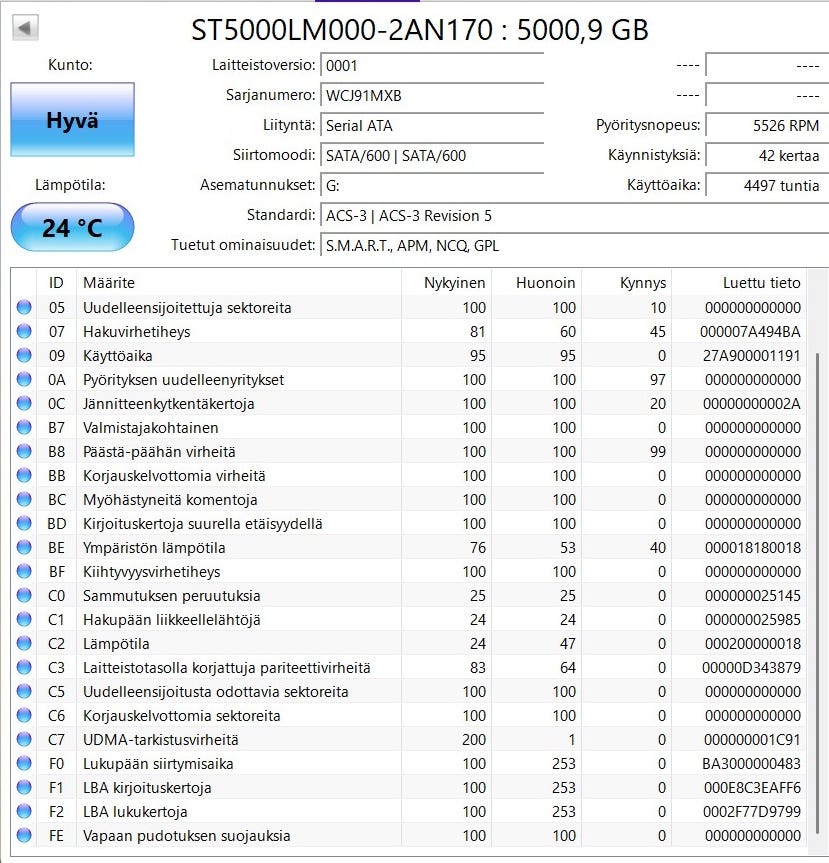Image resolution: width=829 pixels, height=863 pixels.
Task: Click the blue status icon for Hakuvirheiheys
Action: [x=24, y=332]
